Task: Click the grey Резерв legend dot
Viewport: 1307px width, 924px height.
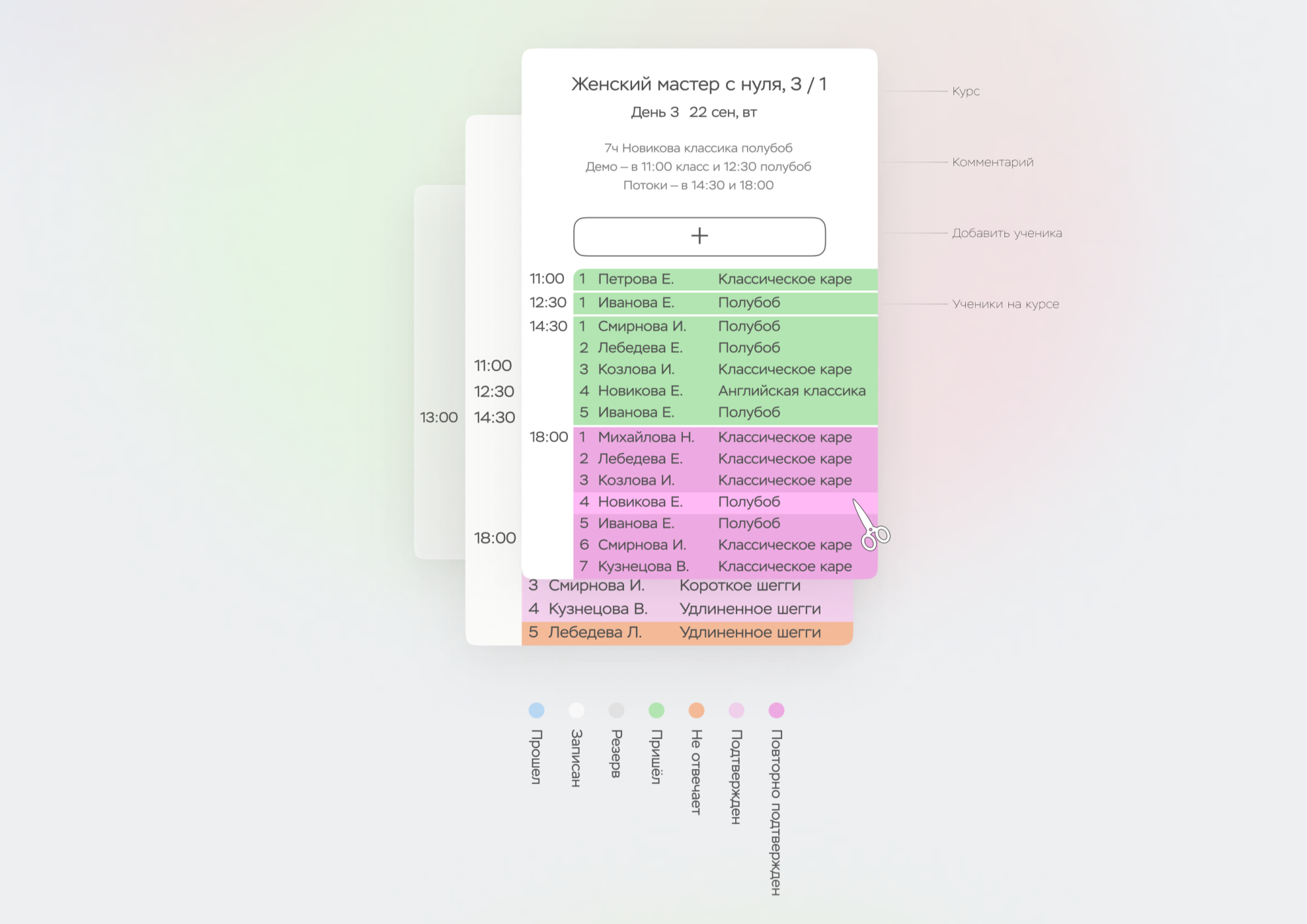Action: pos(616,710)
